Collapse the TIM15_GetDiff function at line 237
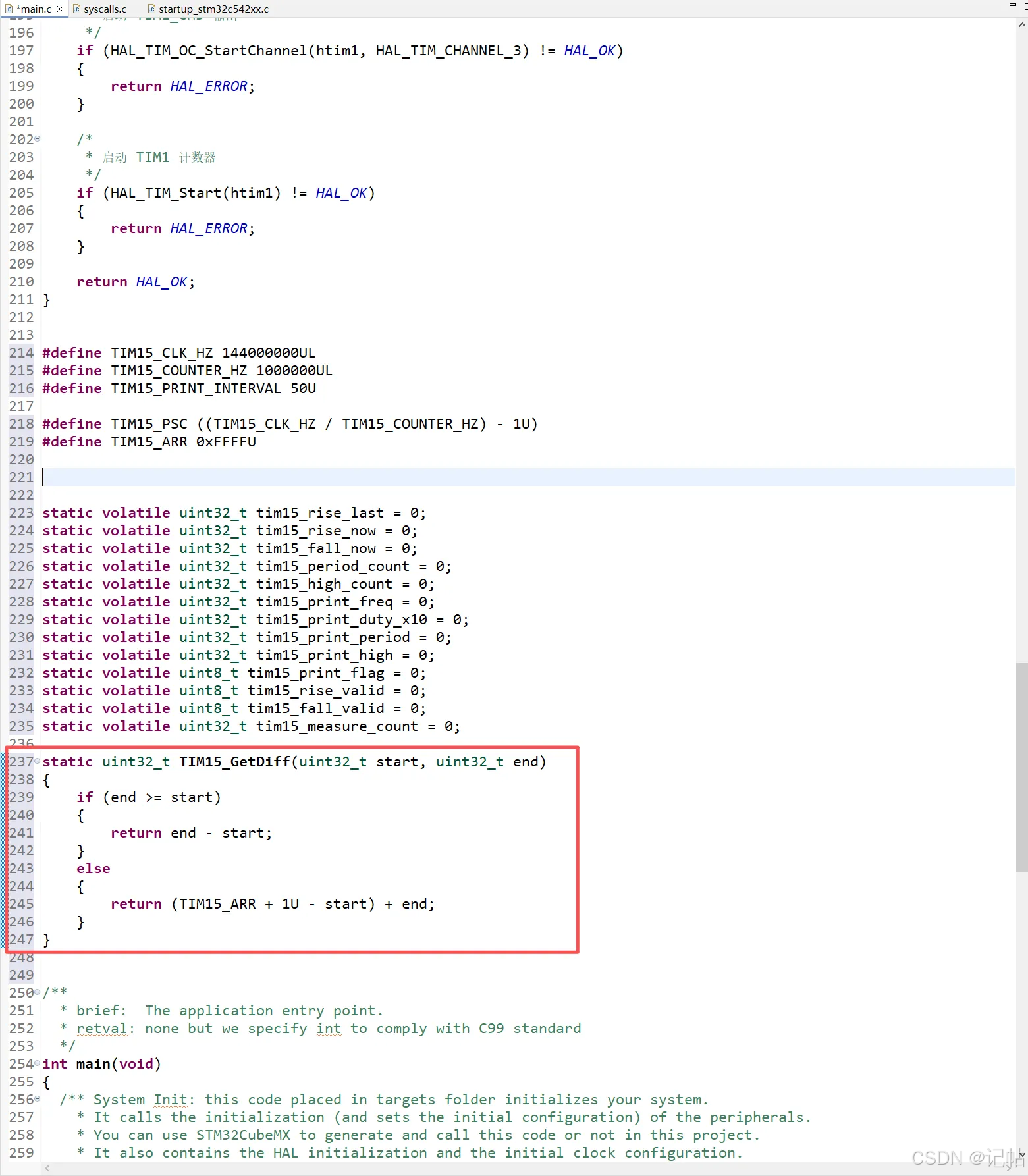The image size is (1028, 1176). (x=38, y=761)
